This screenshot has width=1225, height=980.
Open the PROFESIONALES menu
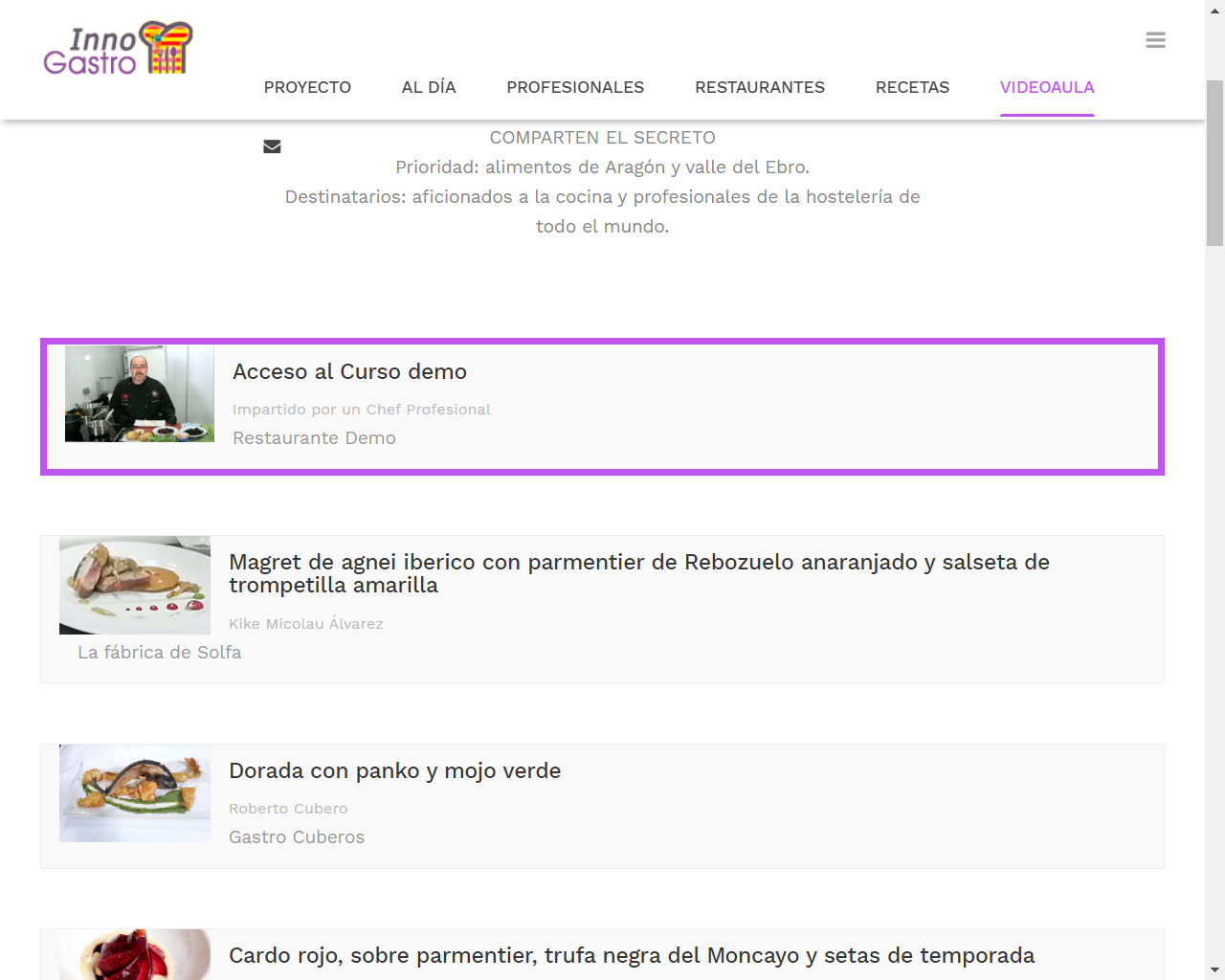pos(575,87)
